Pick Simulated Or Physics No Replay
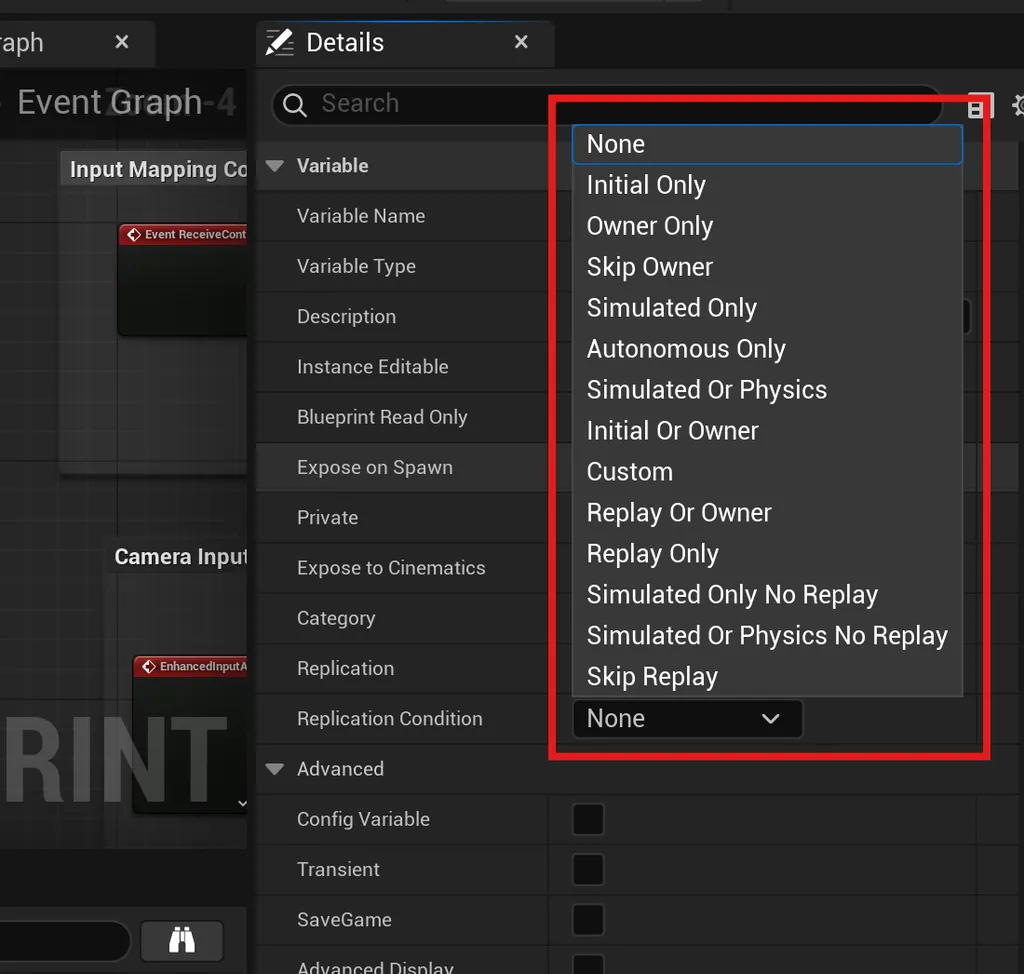This screenshot has width=1024, height=974. click(767, 636)
